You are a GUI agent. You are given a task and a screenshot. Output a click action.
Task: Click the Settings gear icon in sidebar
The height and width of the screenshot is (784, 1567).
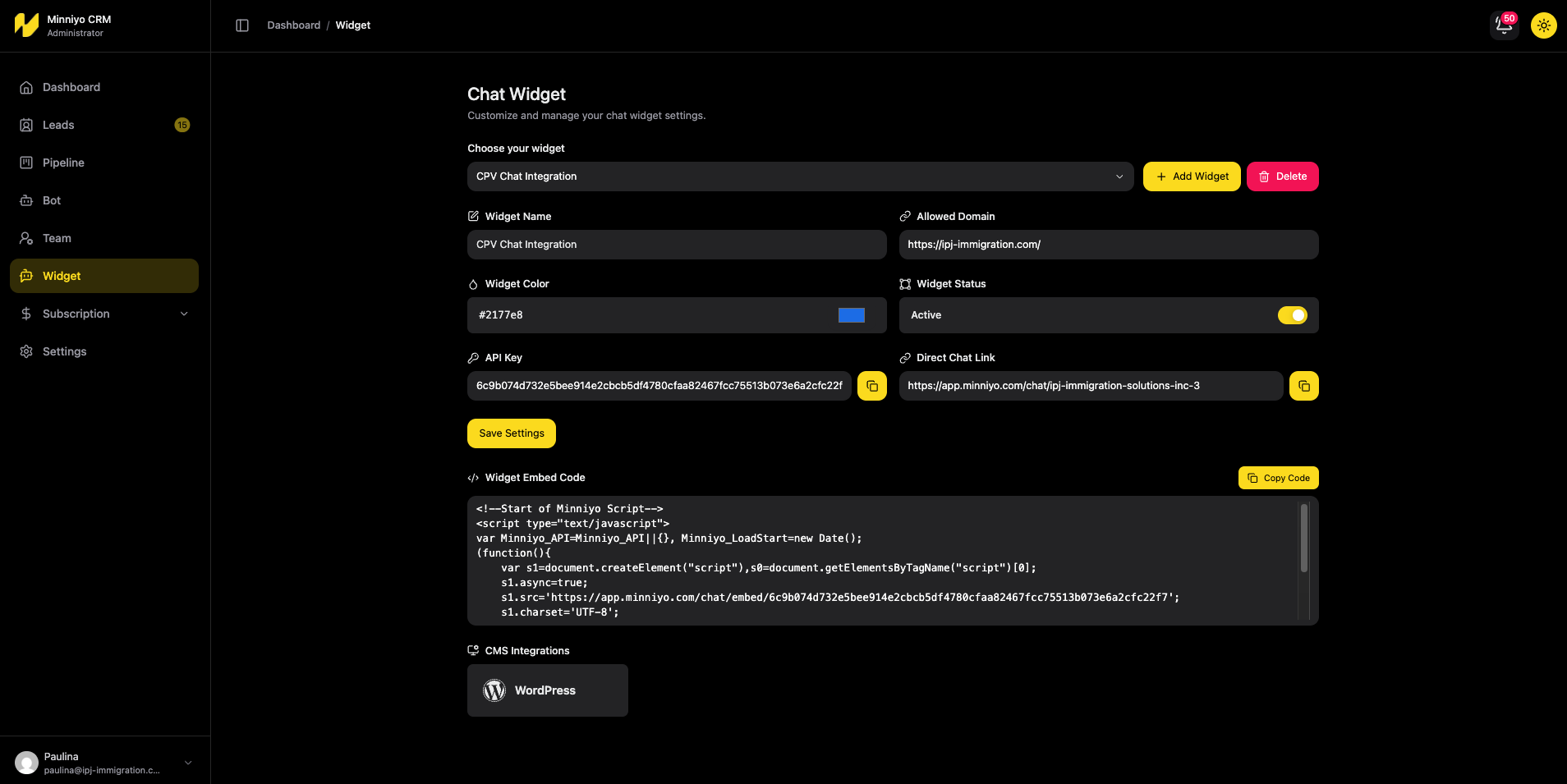pos(26,351)
